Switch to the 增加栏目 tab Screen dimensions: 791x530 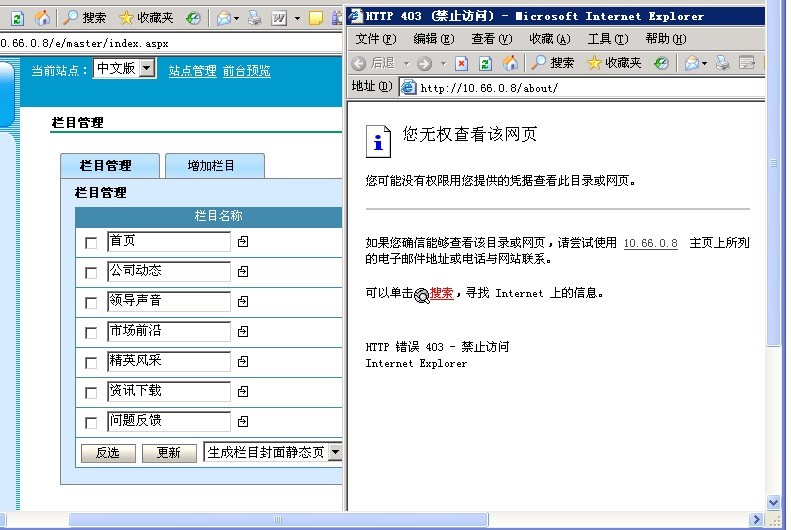[212, 166]
